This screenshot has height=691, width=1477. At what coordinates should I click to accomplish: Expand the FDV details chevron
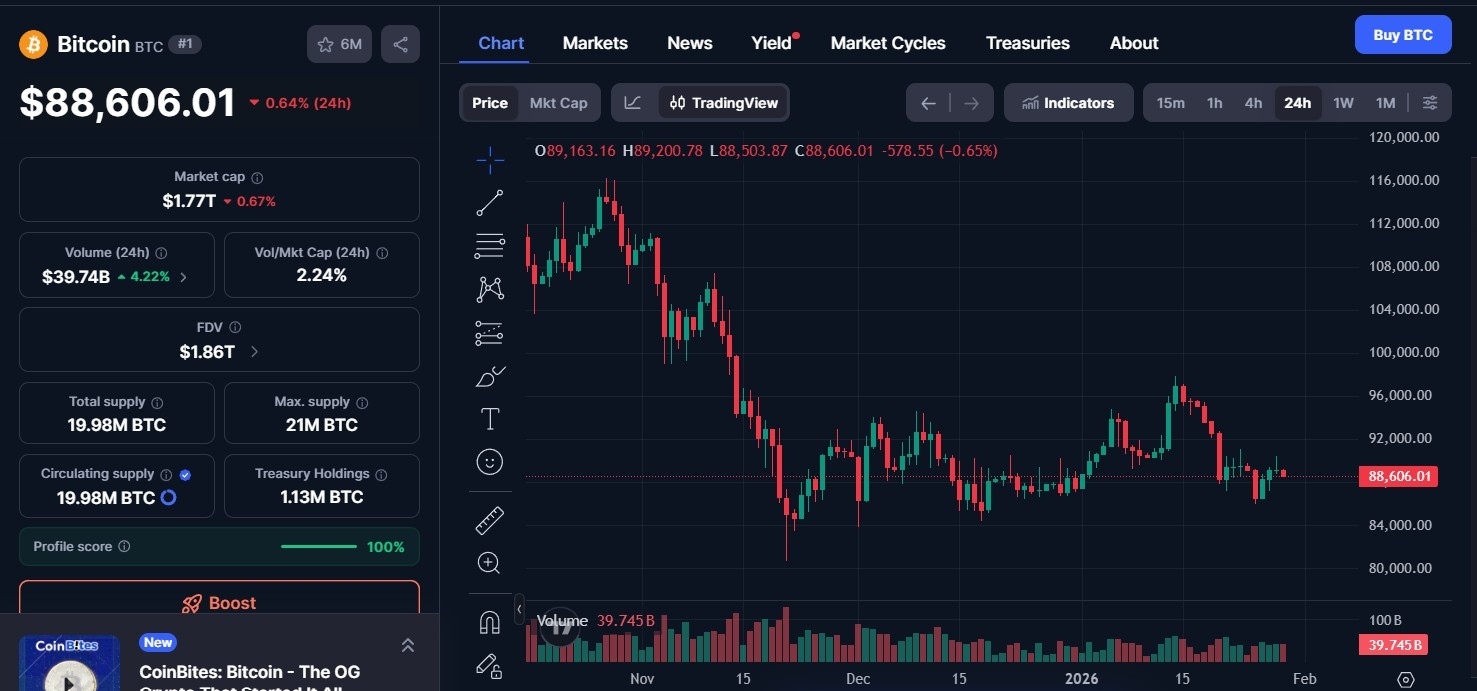click(x=254, y=352)
